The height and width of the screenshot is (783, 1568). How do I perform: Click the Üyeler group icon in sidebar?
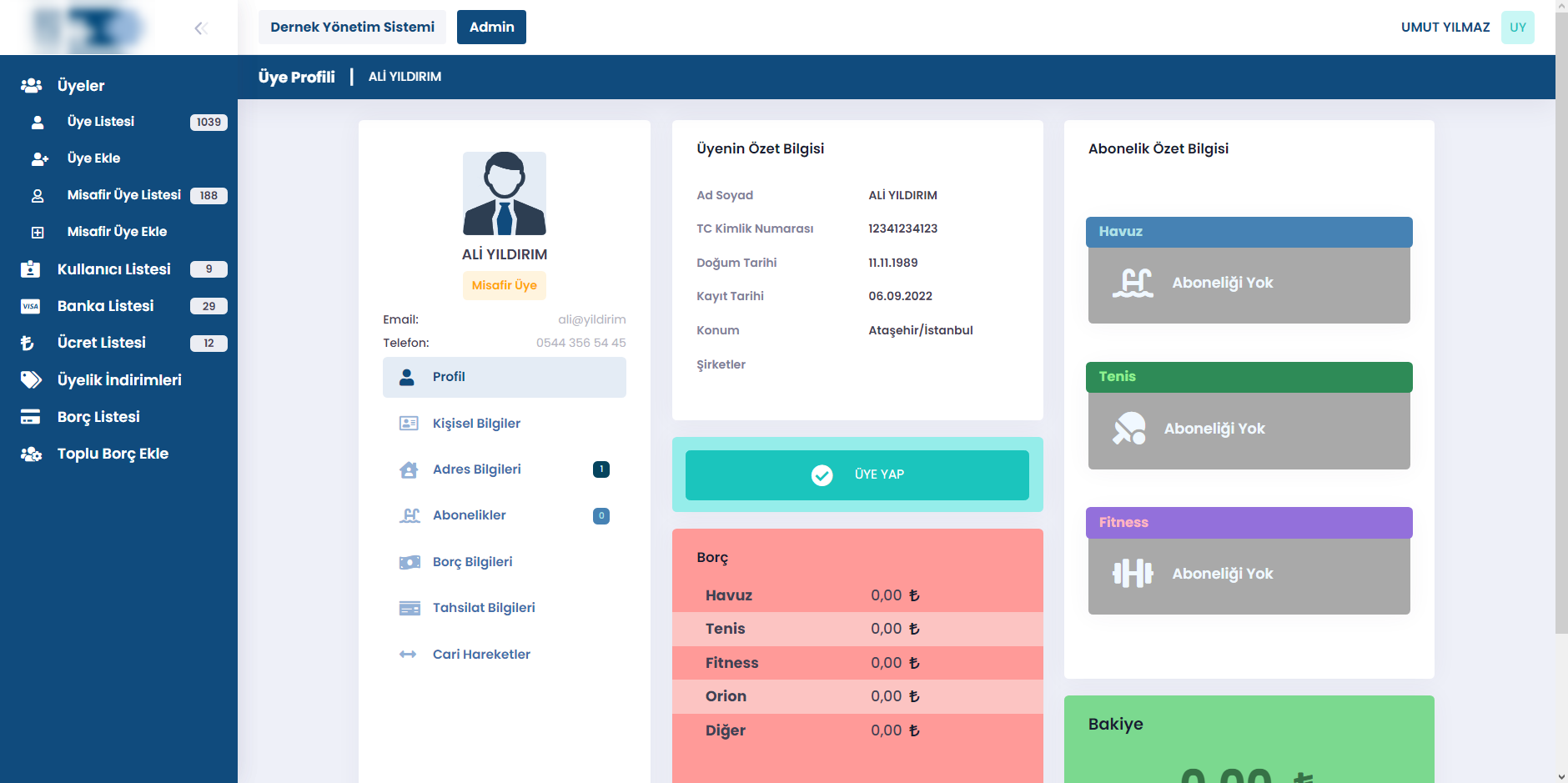32,86
